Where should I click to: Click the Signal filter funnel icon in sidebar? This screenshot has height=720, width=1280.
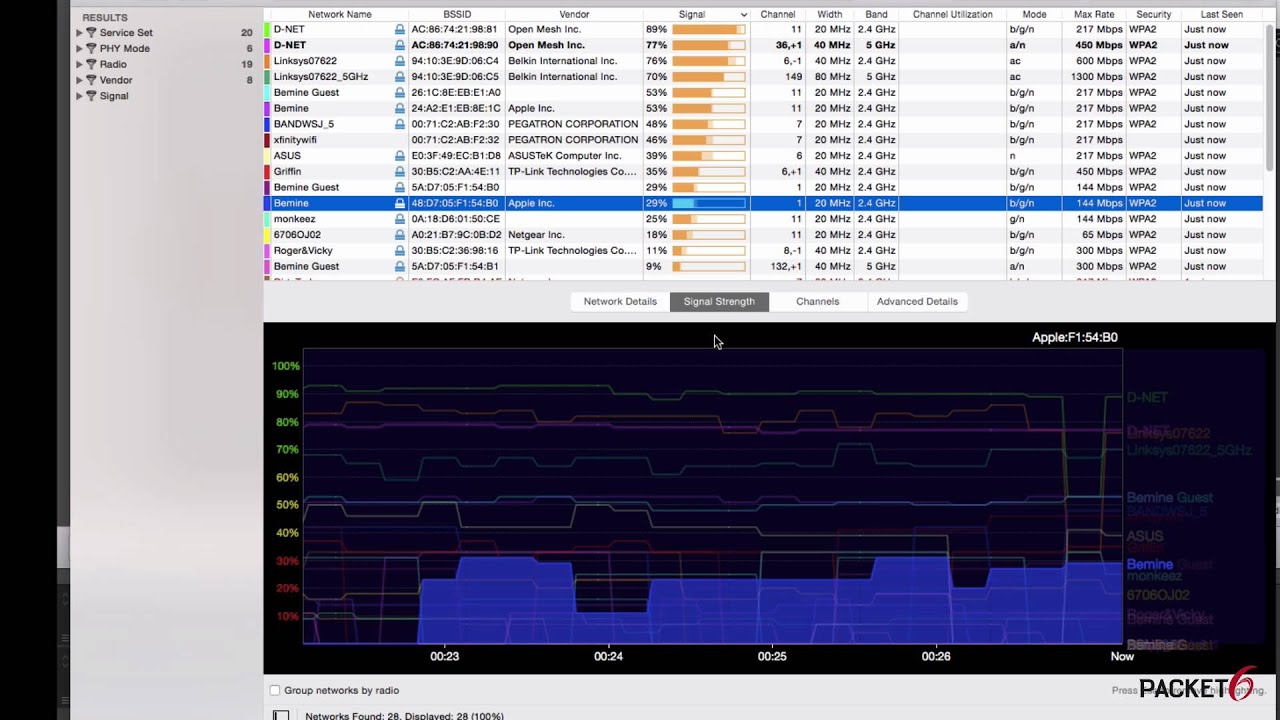click(91, 96)
